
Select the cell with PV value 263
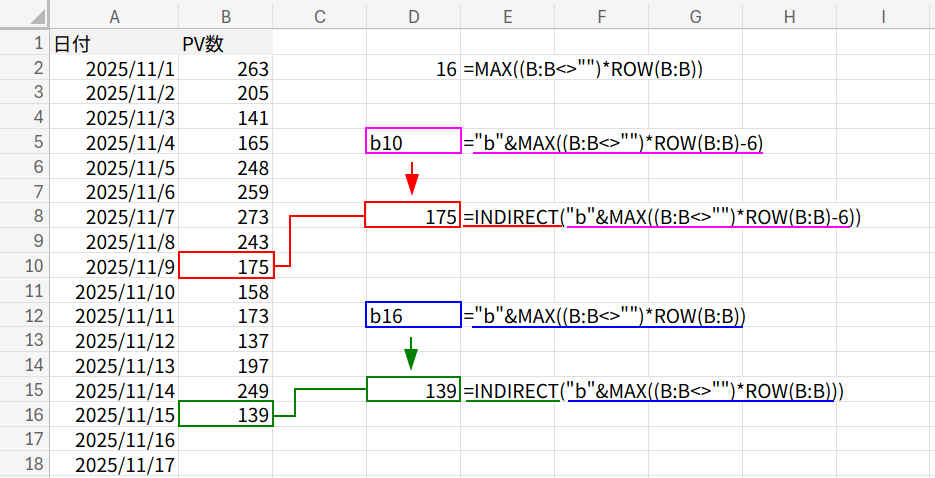pos(226,69)
